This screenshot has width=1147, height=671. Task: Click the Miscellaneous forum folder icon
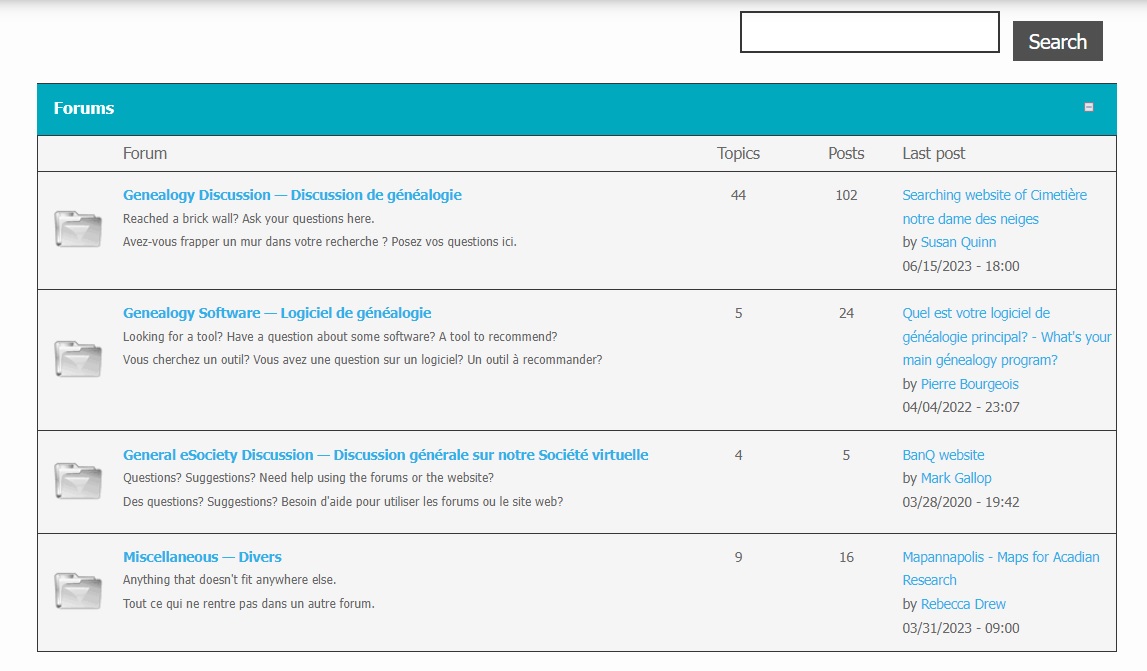[77, 591]
